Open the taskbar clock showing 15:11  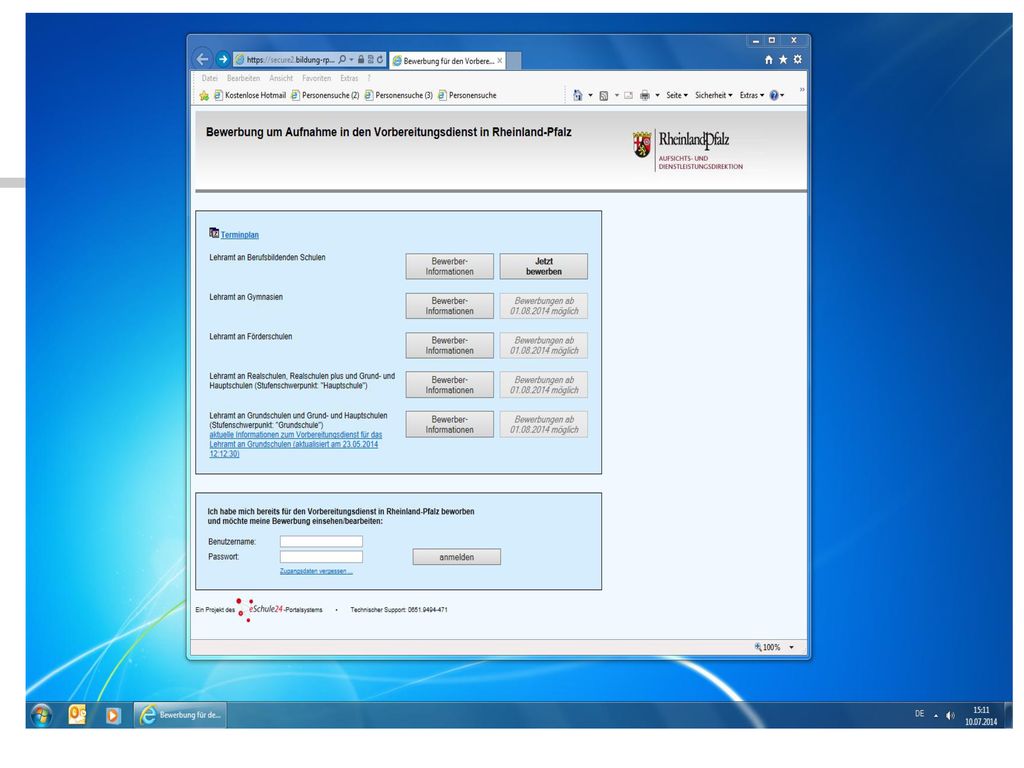[x=981, y=716]
